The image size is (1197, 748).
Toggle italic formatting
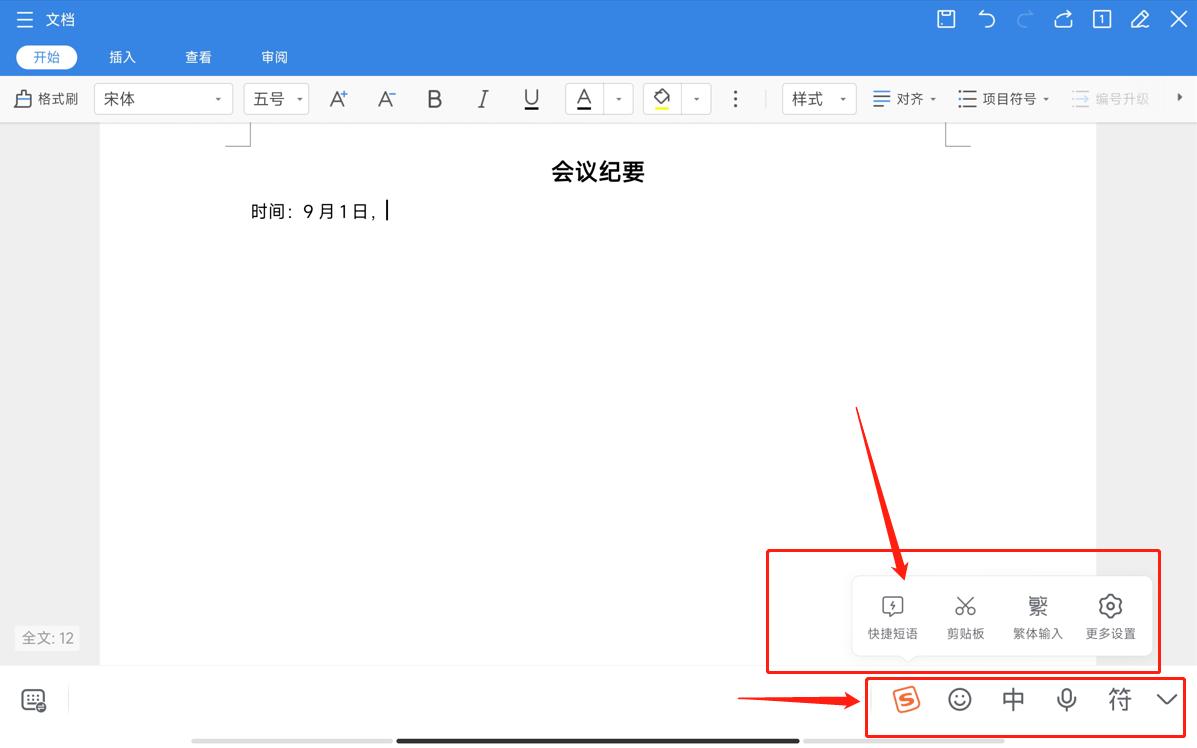(x=482, y=98)
